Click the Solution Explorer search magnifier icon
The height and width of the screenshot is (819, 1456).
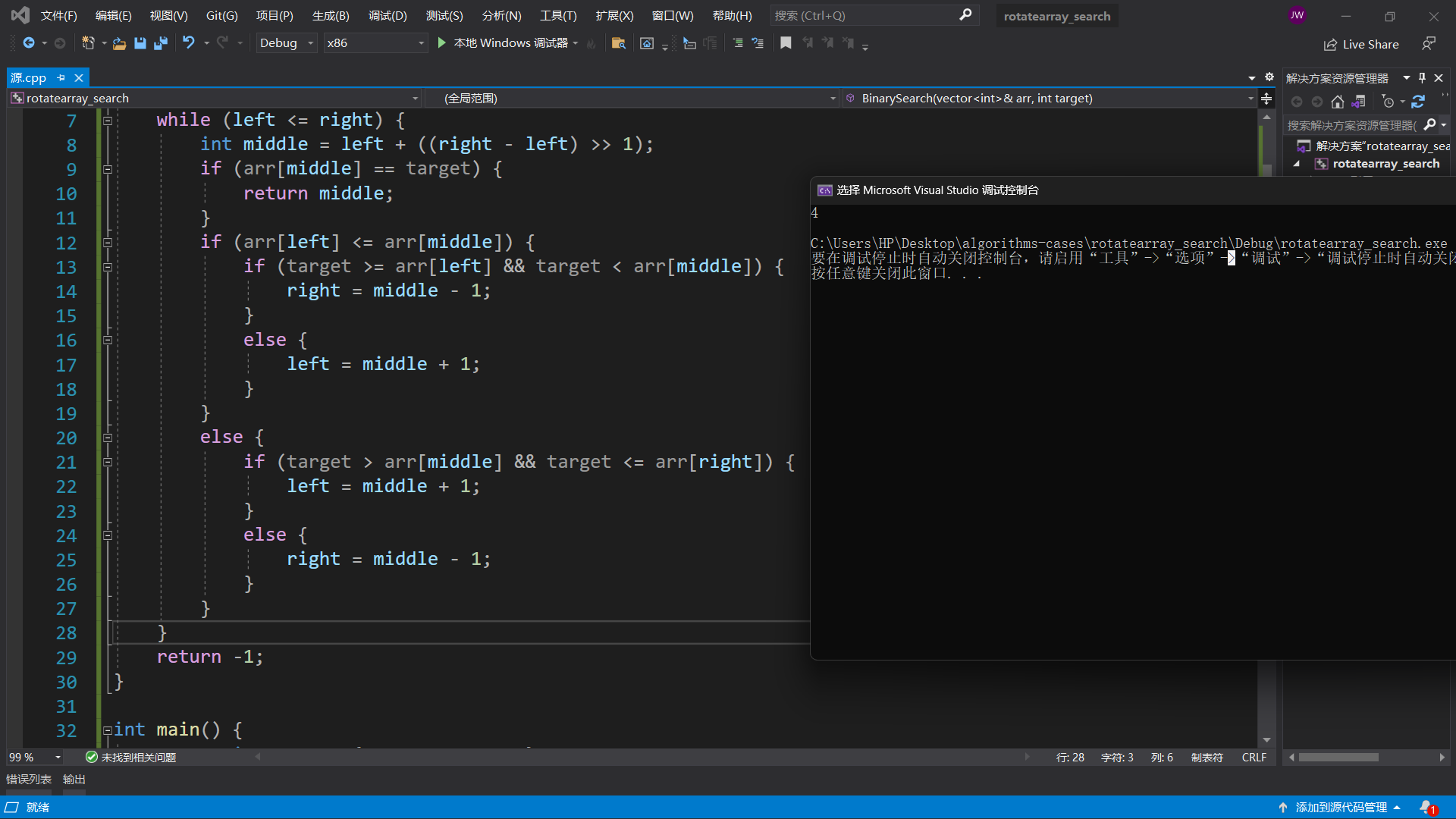[x=1430, y=124]
